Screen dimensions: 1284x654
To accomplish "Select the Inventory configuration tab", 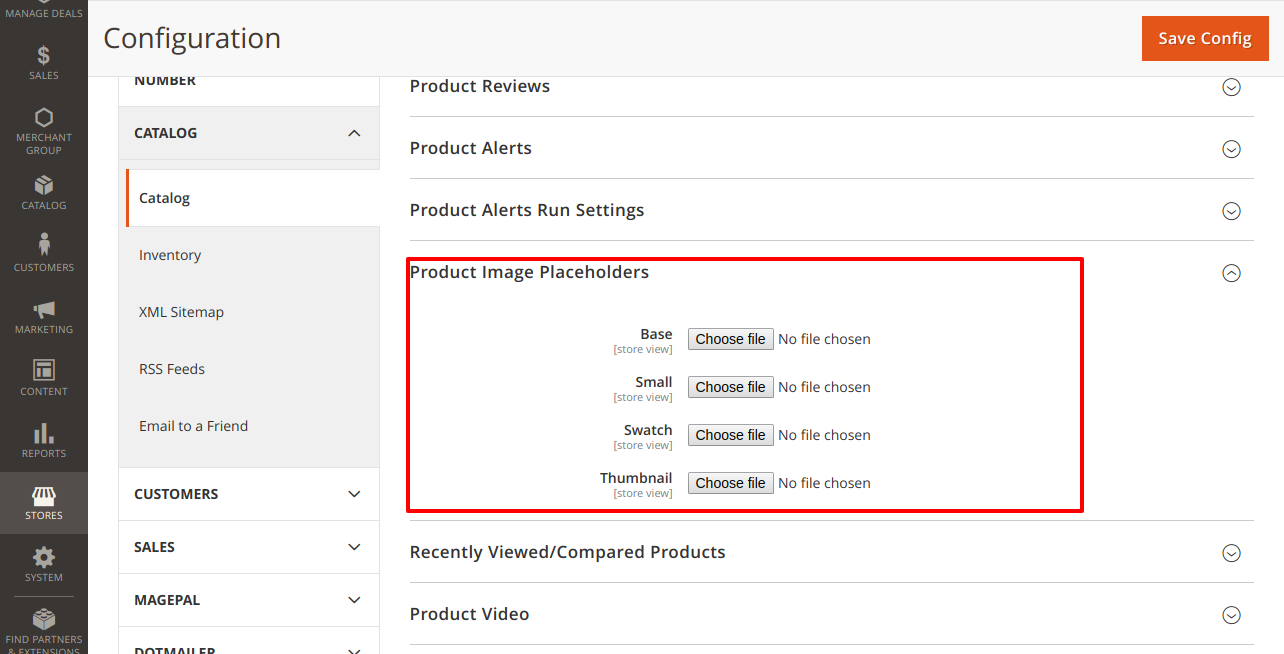I will point(170,255).
